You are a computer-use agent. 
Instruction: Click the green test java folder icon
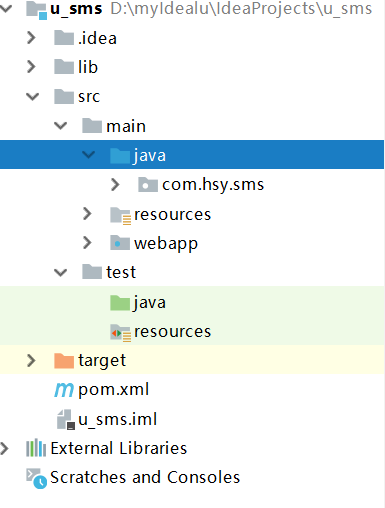(x=120, y=303)
